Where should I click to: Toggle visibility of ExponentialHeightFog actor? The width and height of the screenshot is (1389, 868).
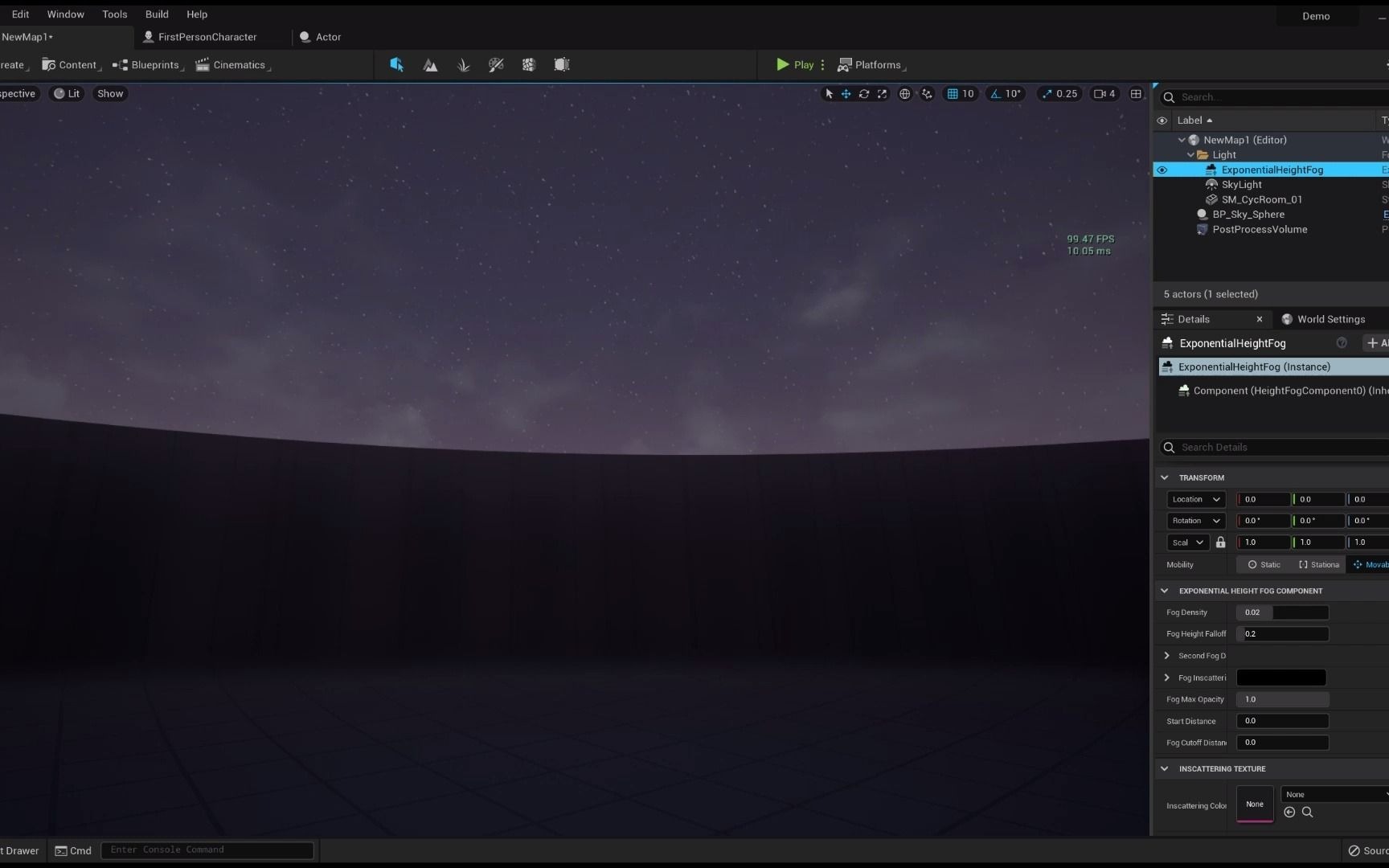[x=1163, y=170]
